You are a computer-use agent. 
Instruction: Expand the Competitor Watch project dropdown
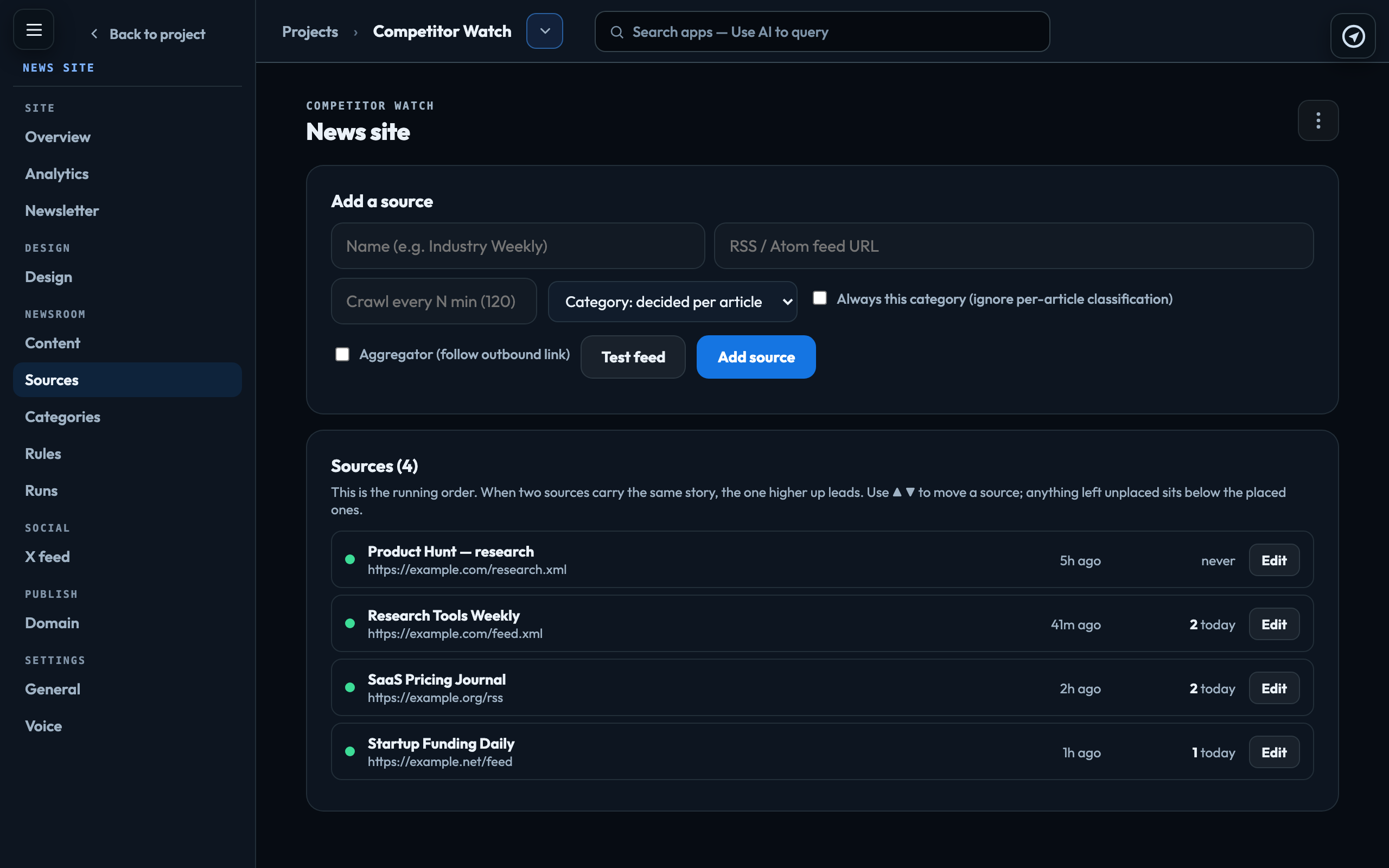coord(545,31)
